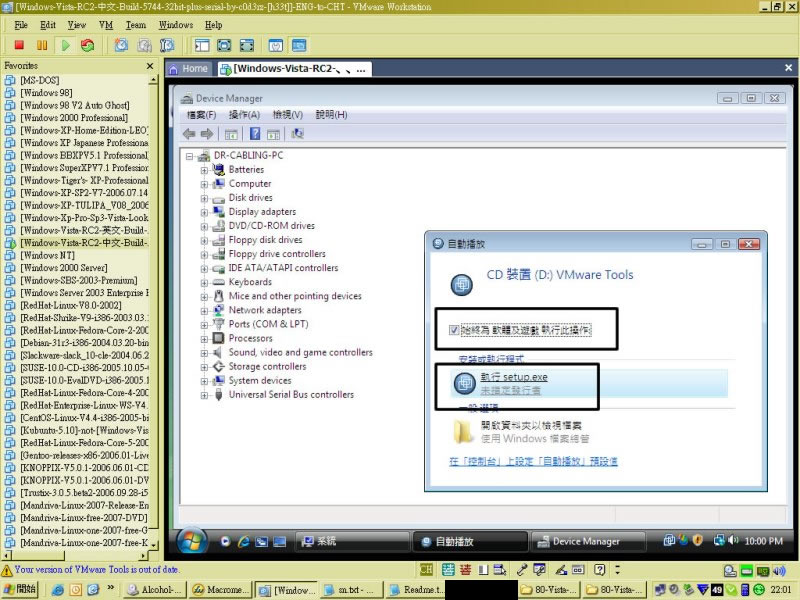This screenshot has width=800, height=600.
Task: Select [Windows 2000 Server] favorite
Action: point(63,268)
